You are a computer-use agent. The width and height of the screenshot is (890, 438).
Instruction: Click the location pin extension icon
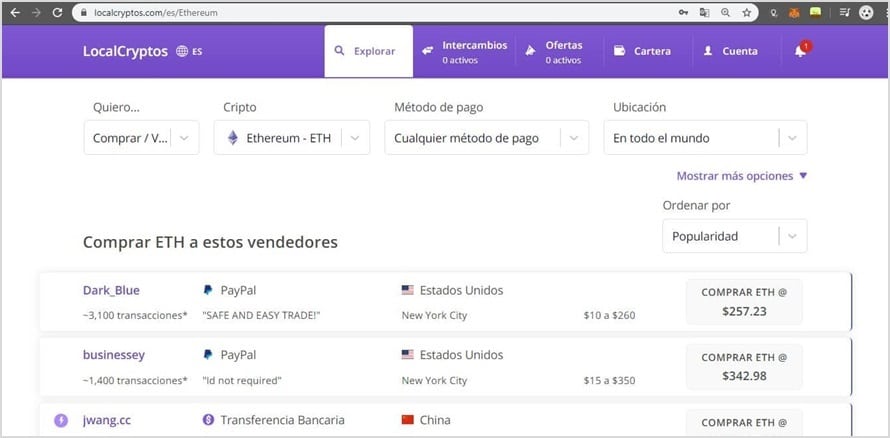tap(774, 12)
